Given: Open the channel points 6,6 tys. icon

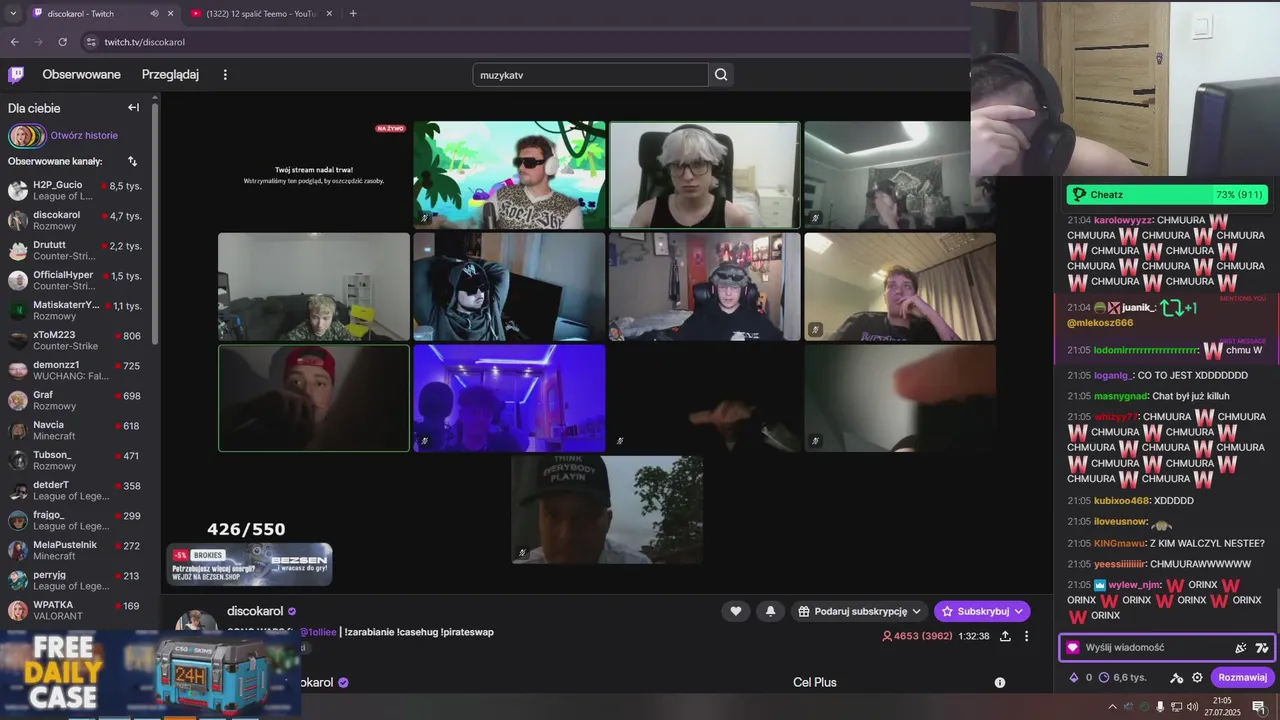Looking at the screenshot, I should [x=1104, y=677].
